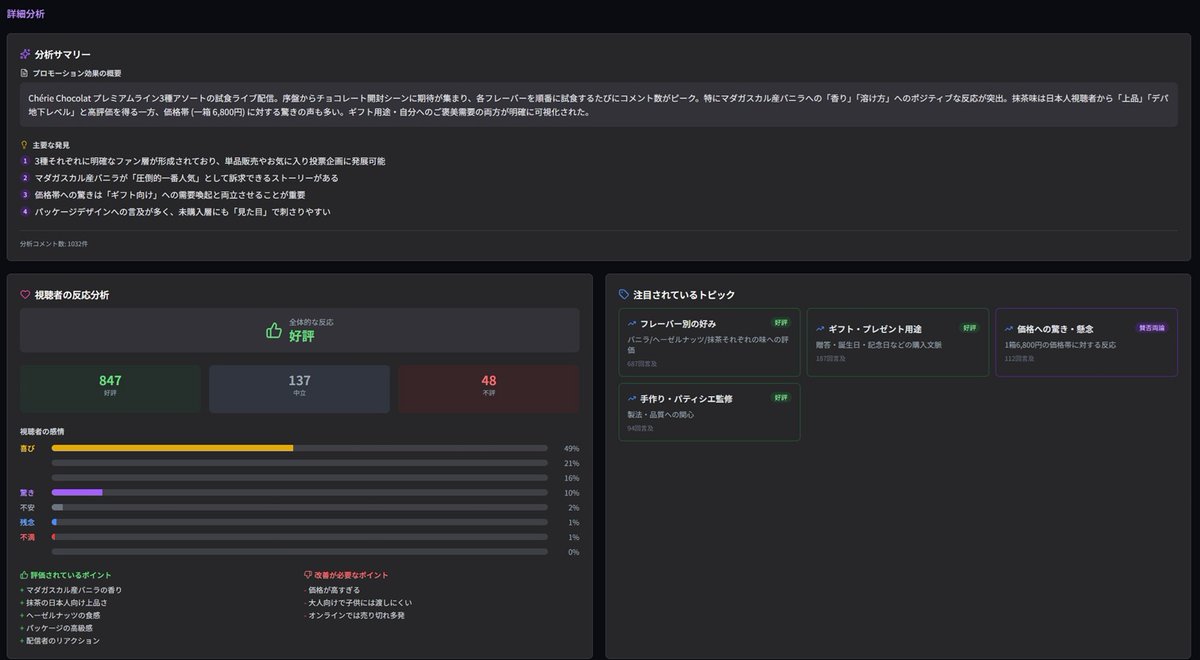This screenshot has height=660, width=1200.
Task: Click finding text パッケージデザインへの言及が多く
Action: [182, 212]
